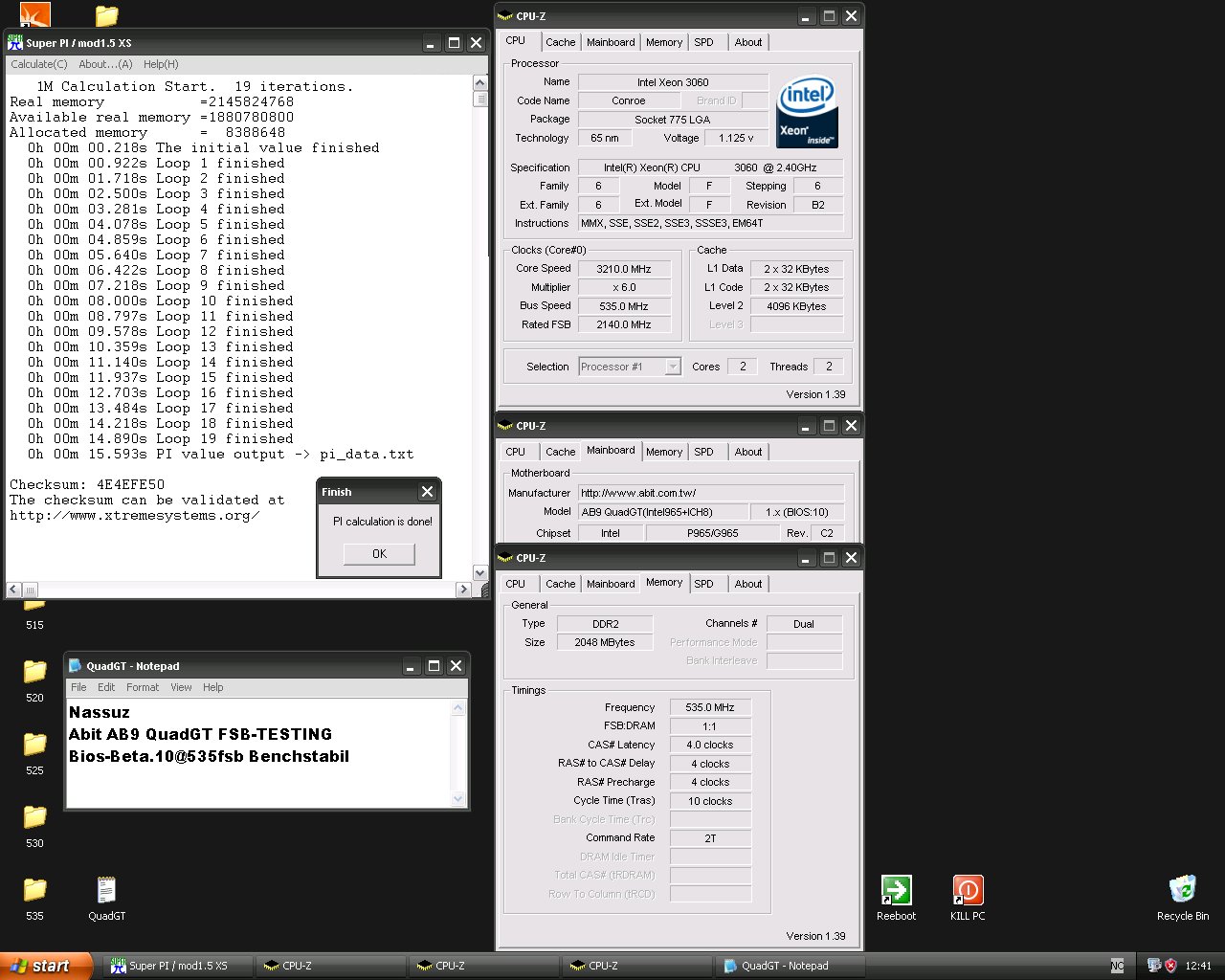Screen dimensions: 1225x980
Task: Open Help(H) menu in Super PI
Action: tap(161, 64)
